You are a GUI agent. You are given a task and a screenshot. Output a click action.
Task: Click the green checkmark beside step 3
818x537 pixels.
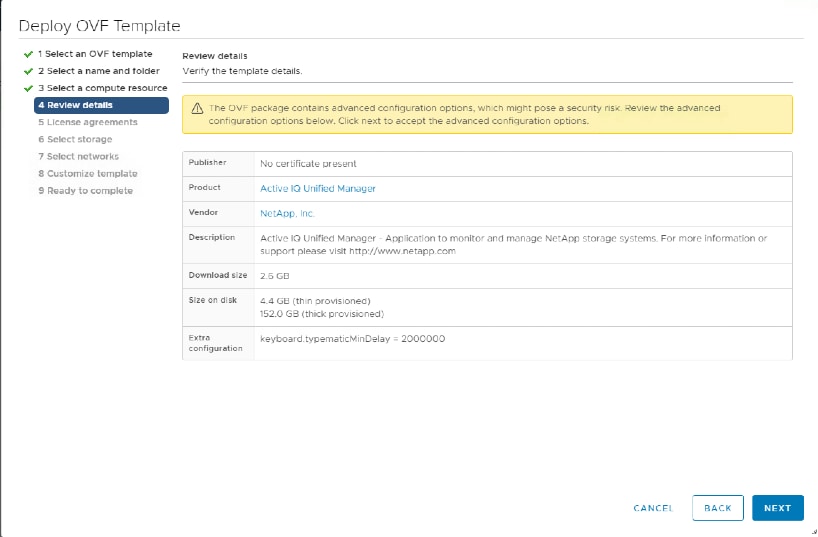click(x=29, y=88)
